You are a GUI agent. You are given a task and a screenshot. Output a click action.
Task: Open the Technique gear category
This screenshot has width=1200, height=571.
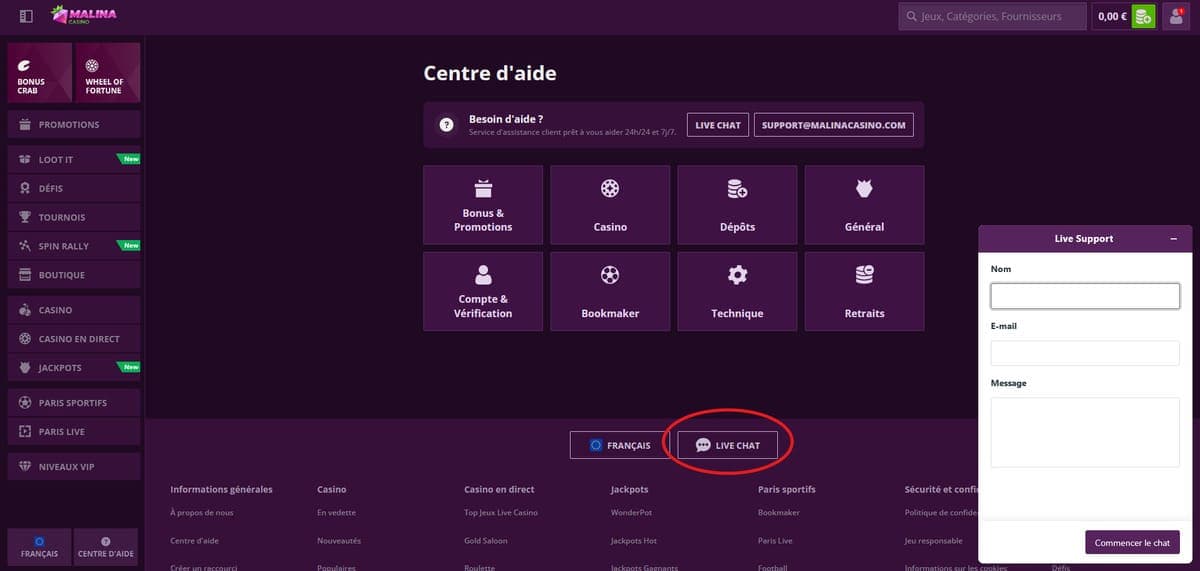point(737,291)
